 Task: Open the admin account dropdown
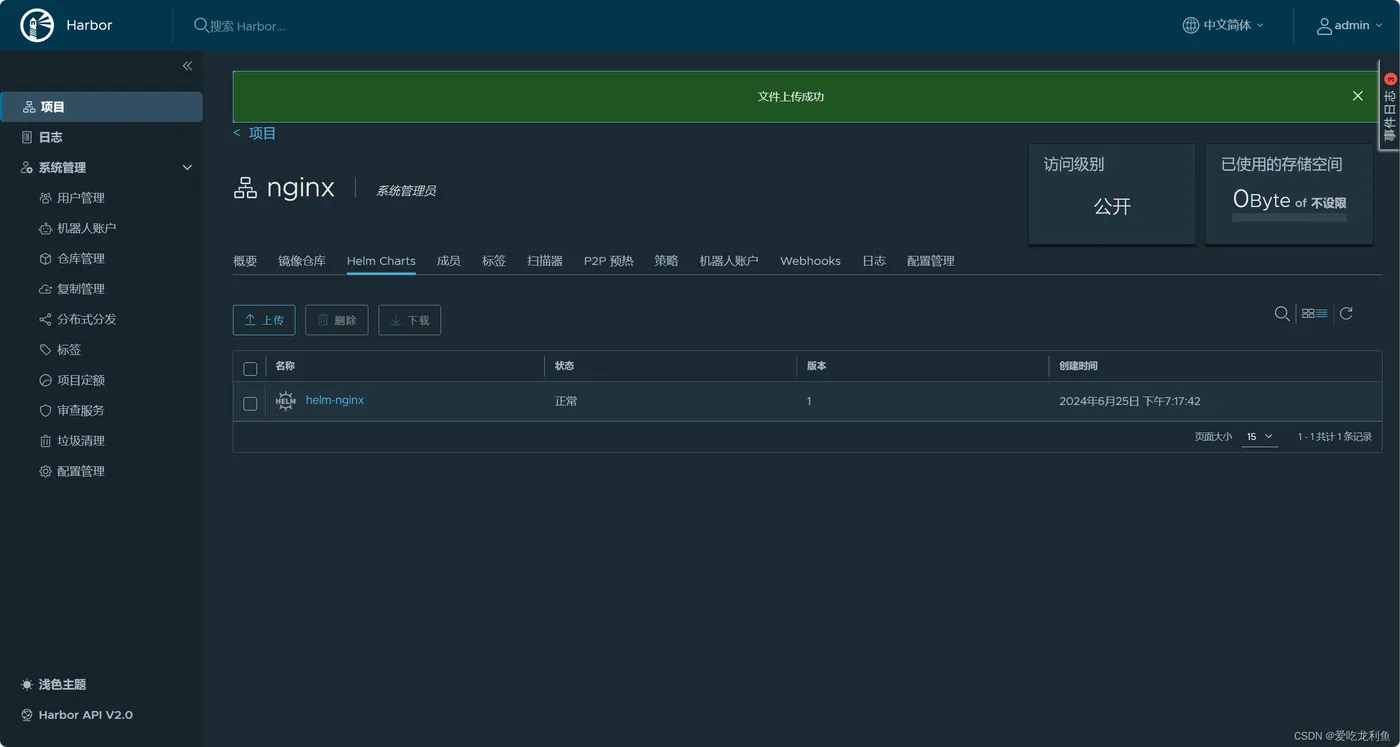(1350, 25)
